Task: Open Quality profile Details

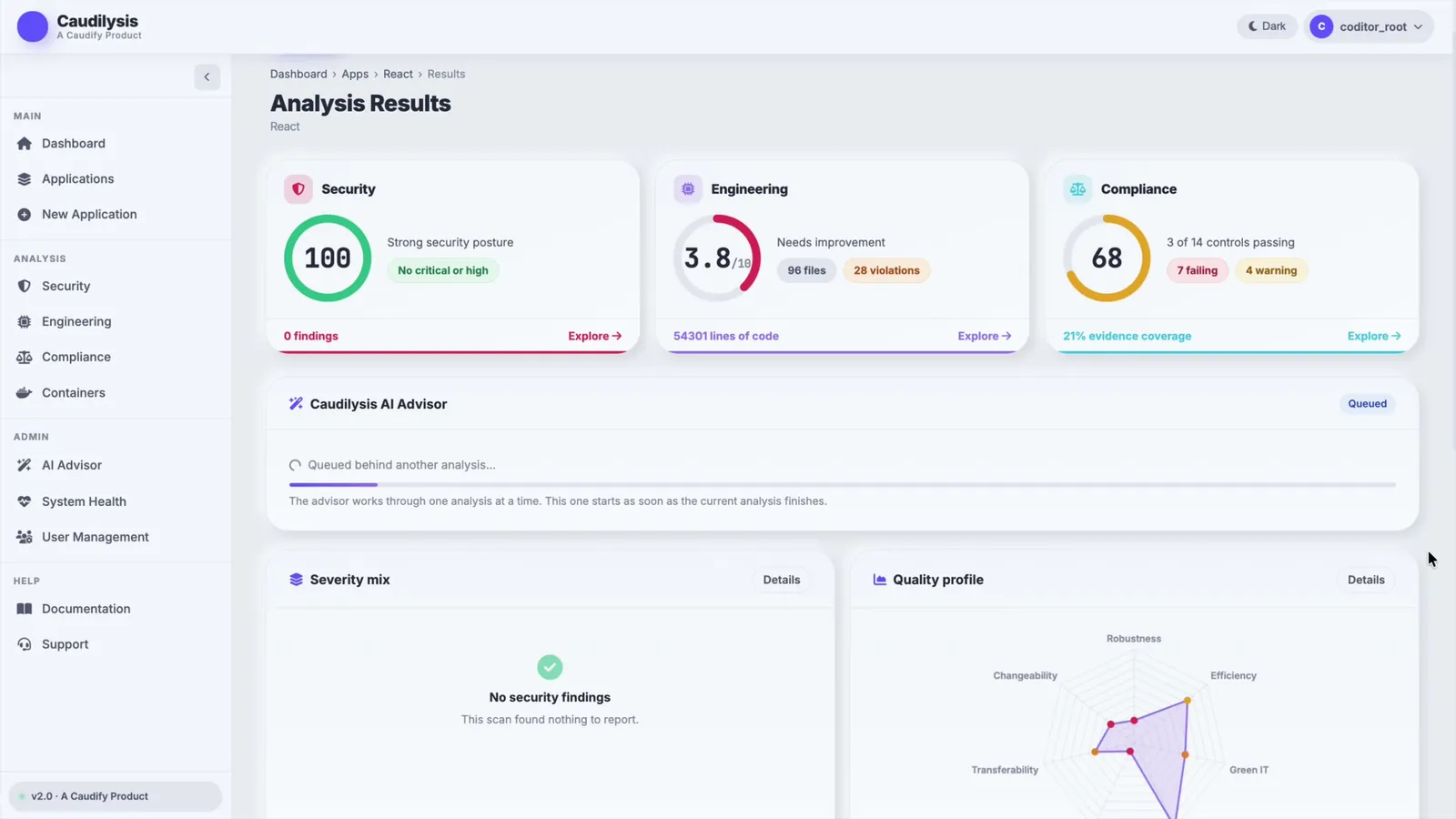Action: [x=1366, y=580]
